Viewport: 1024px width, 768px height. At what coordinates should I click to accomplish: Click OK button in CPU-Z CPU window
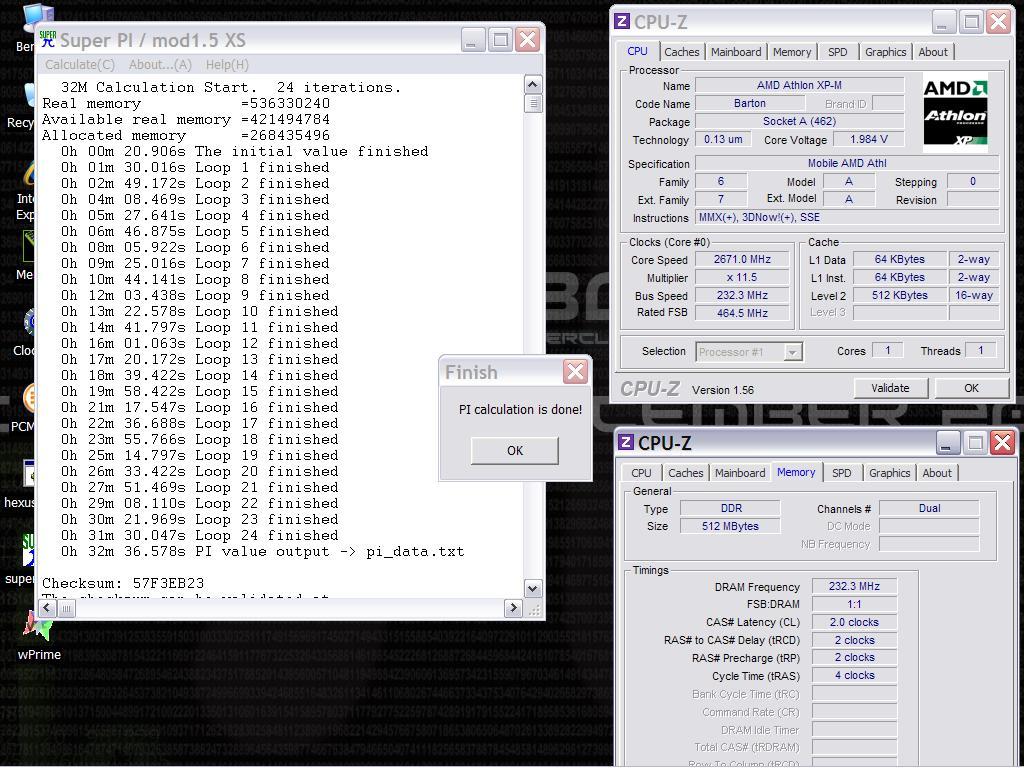tap(971, 388)
